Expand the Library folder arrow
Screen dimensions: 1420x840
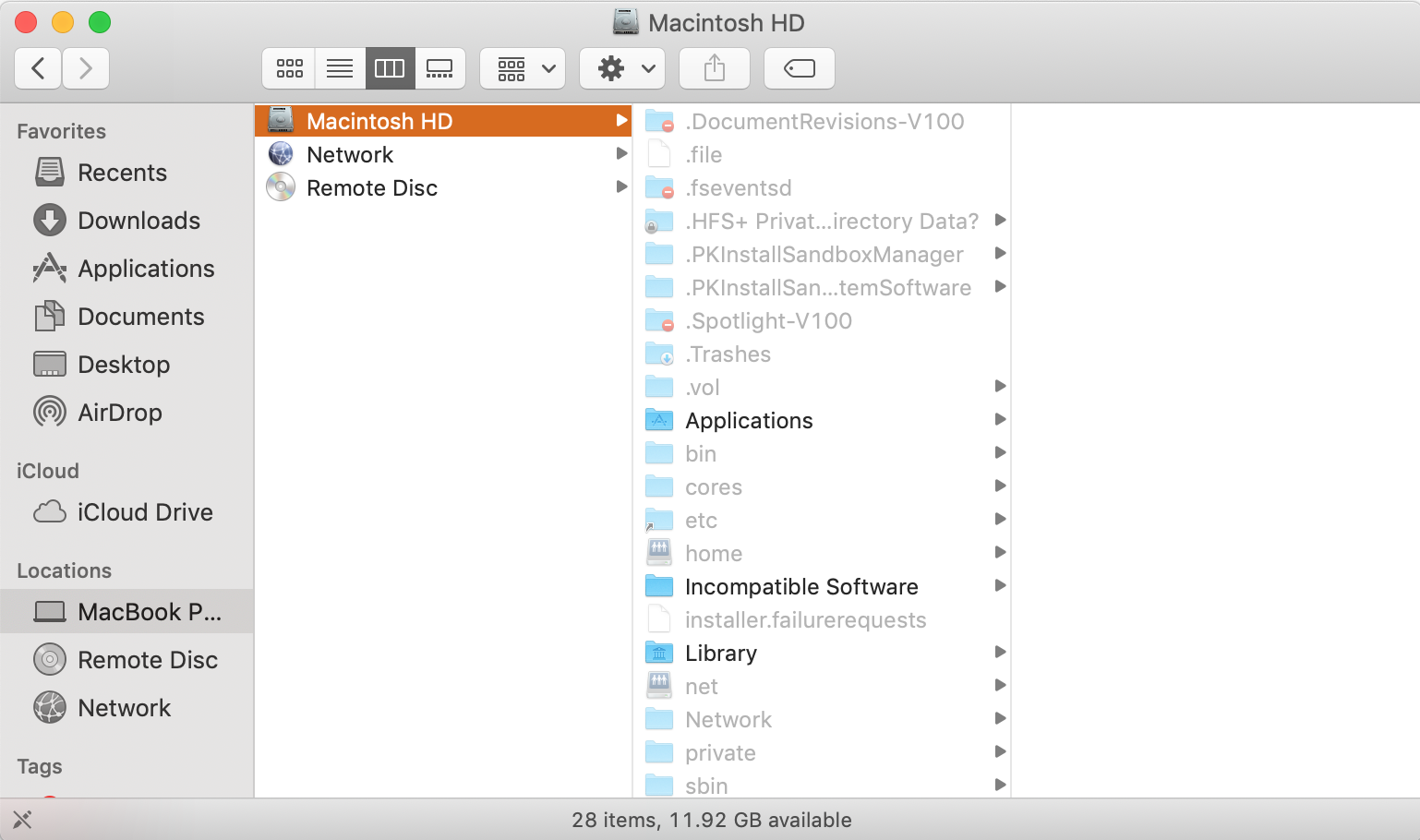pos(1000,652)
